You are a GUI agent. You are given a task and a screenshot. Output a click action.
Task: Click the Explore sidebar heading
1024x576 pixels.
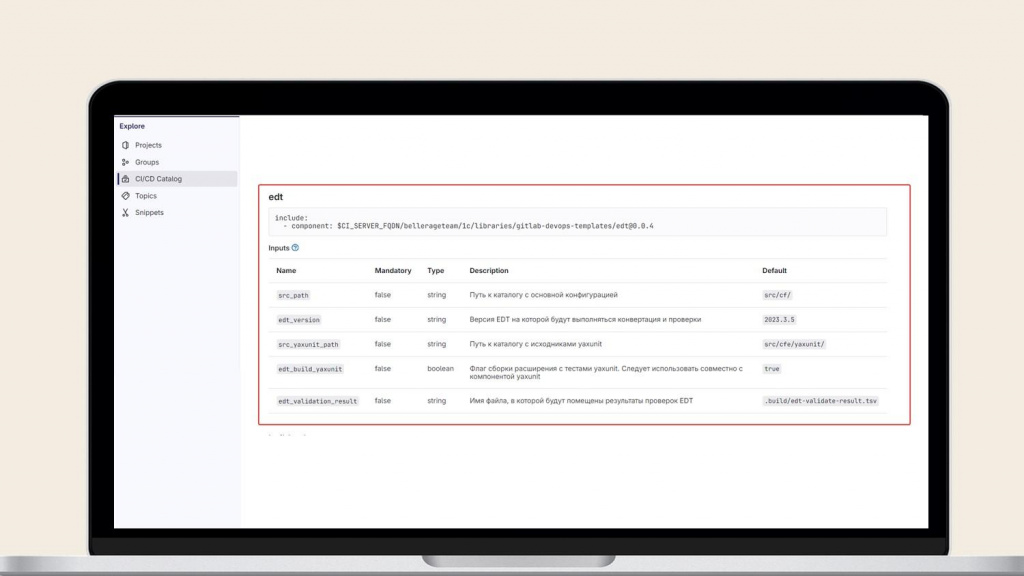132,126
